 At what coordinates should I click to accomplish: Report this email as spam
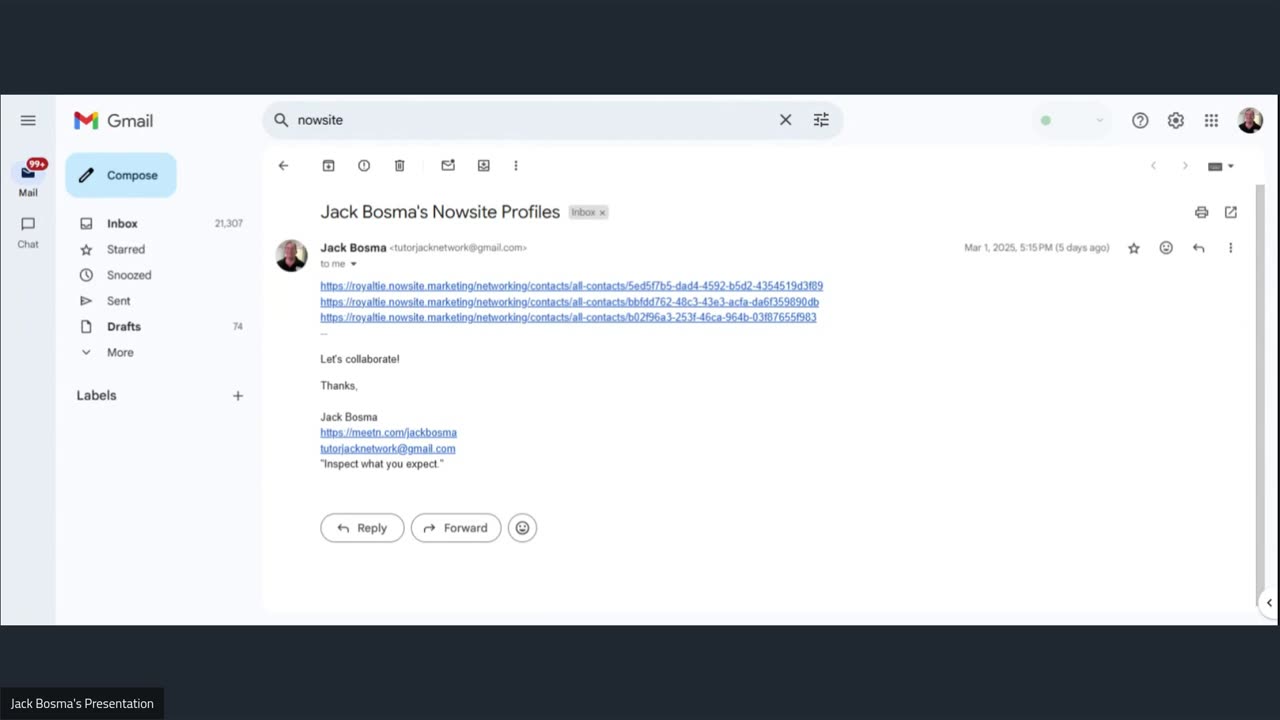click(364, 166)
